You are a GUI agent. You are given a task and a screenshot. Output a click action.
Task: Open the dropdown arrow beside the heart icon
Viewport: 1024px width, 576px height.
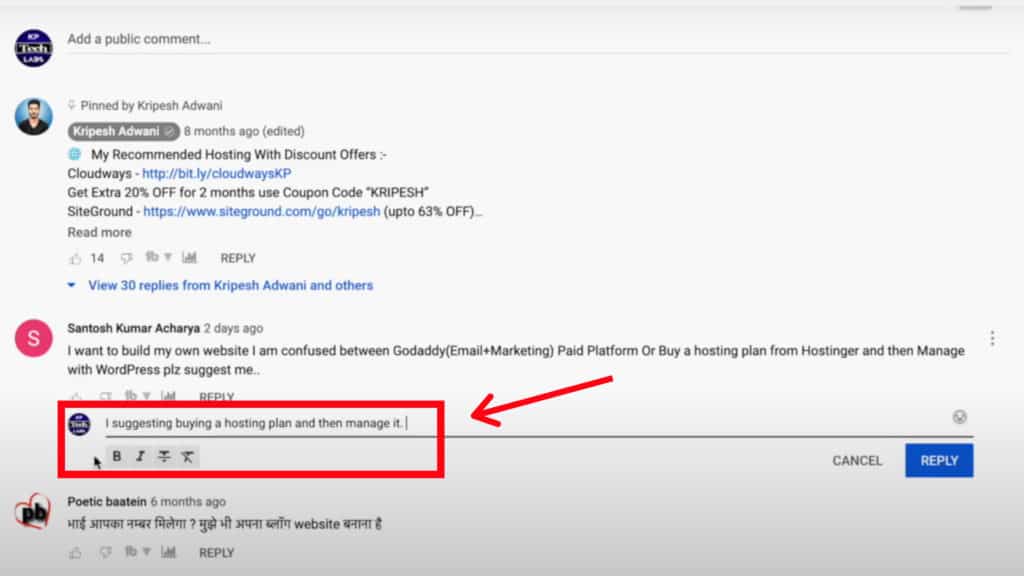pos(168,257)
